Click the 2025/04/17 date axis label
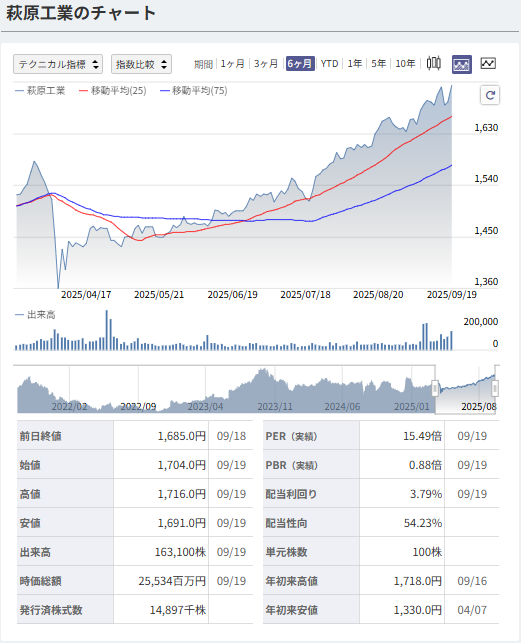The width and height of the screenshot is (521, 643). point(86,295)
